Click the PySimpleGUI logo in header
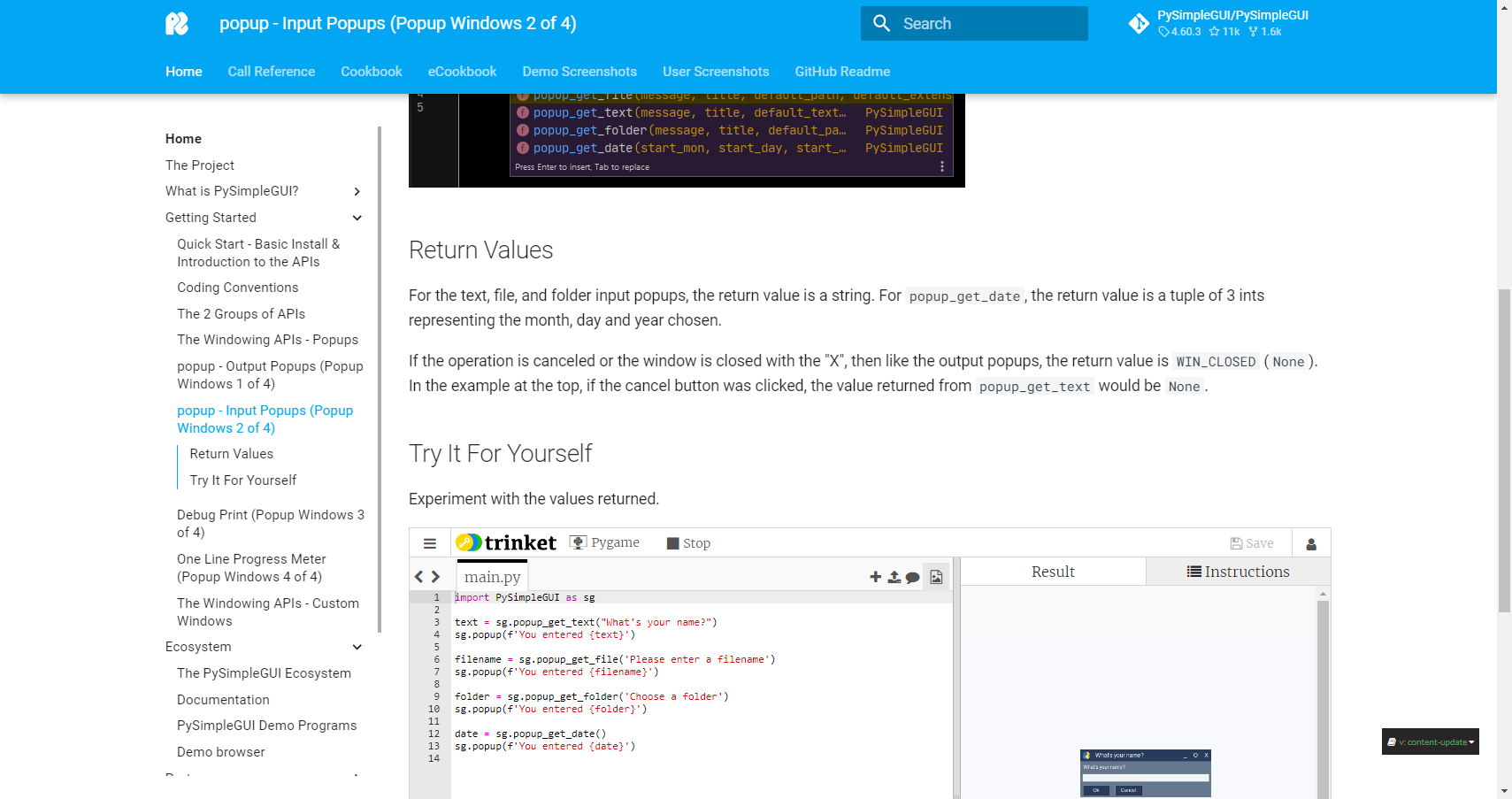The width and height of the screenshot is (1512, 799). pyautogui.click(x=177, y=24)
